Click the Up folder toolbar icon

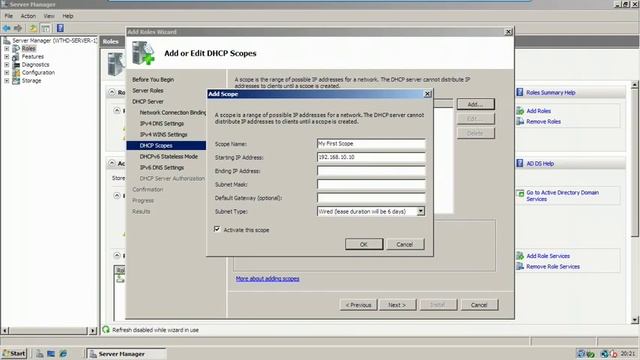pos(33,28)
